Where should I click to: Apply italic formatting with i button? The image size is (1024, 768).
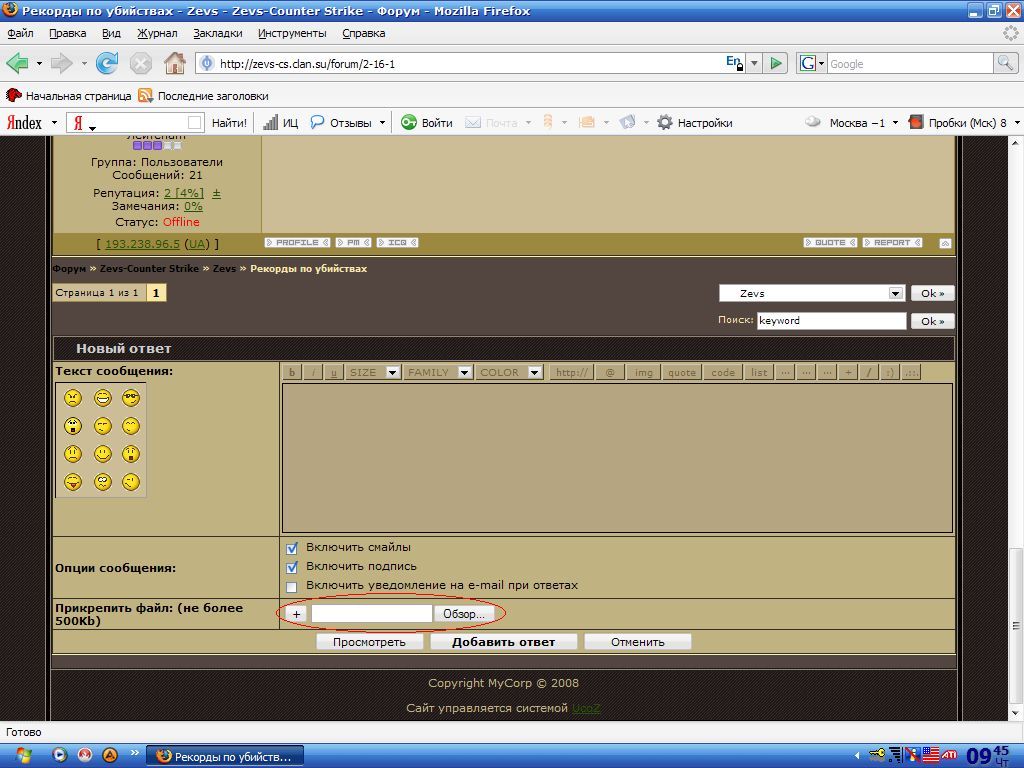(313, 372)
